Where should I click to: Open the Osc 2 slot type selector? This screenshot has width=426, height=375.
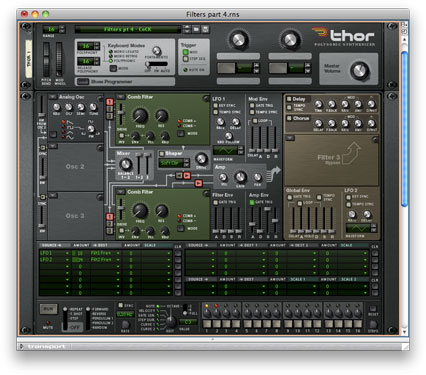pyautogui.click(x=53, y=146)
